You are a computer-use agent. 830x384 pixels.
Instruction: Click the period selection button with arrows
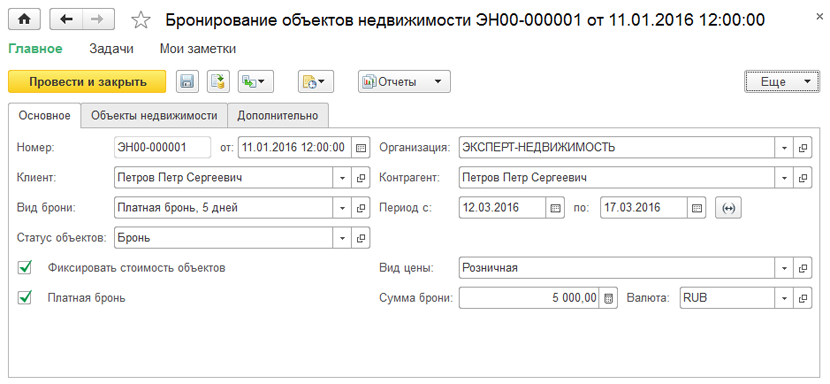point(729,208)
